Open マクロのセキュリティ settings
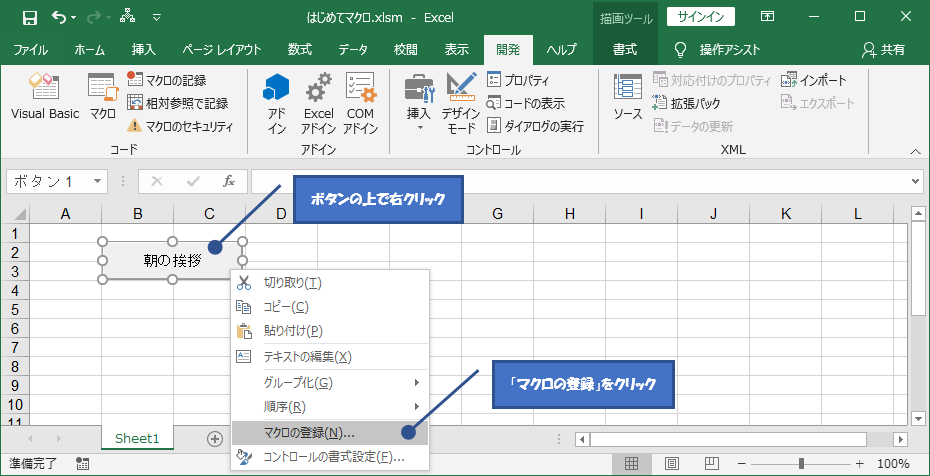The image size is (930, 476). pos(181,126)
